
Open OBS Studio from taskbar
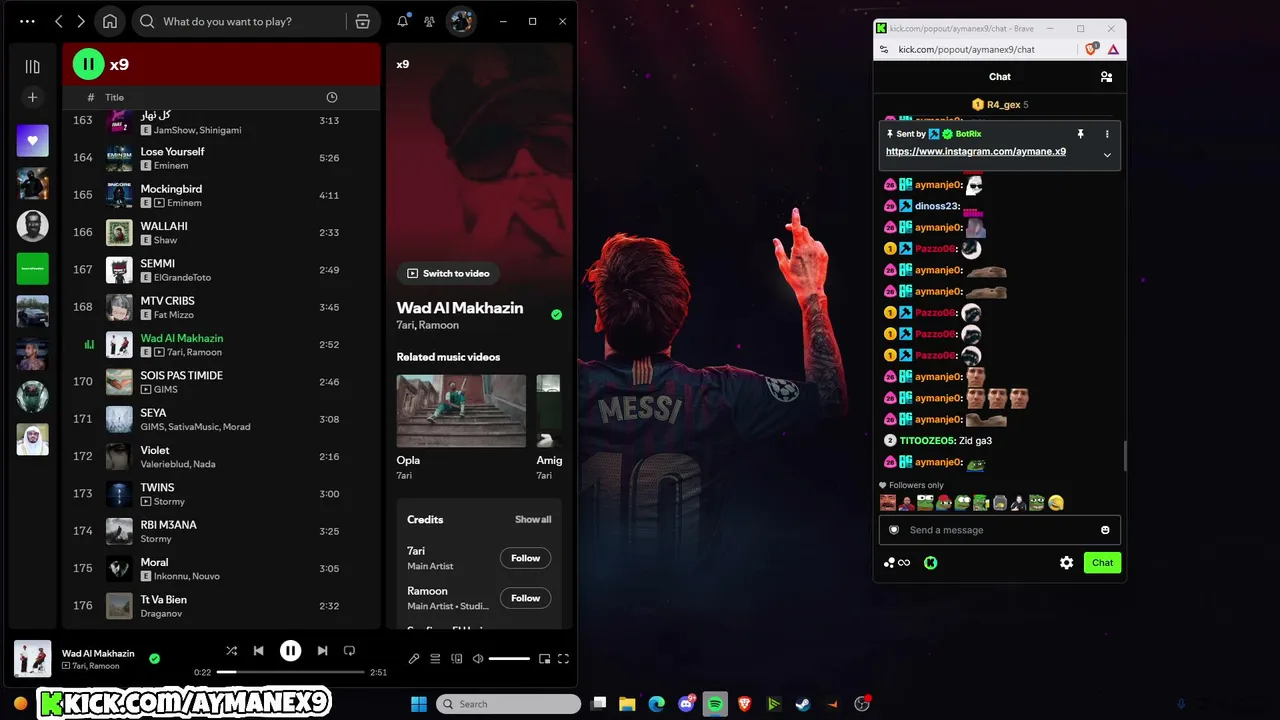862,704
